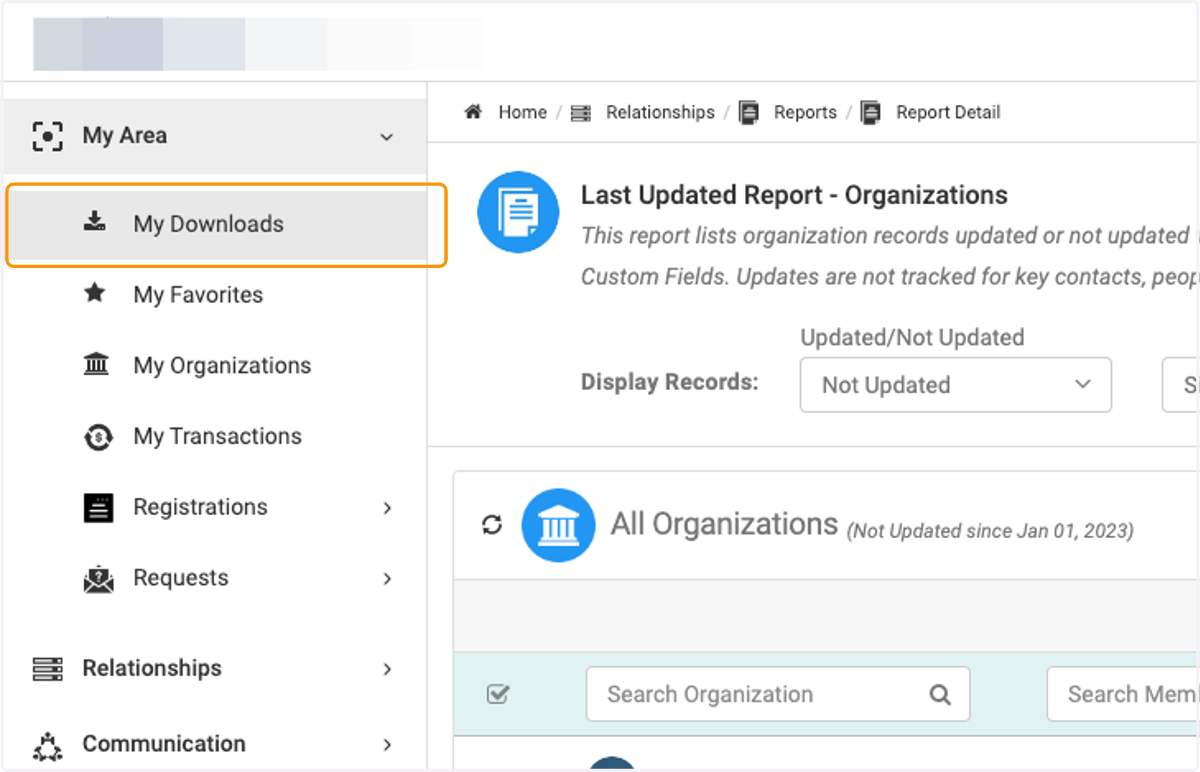Click the Communication icon in sidebar
The height and width of the screenshot is (772, 1200).
[x=47, y=745]
